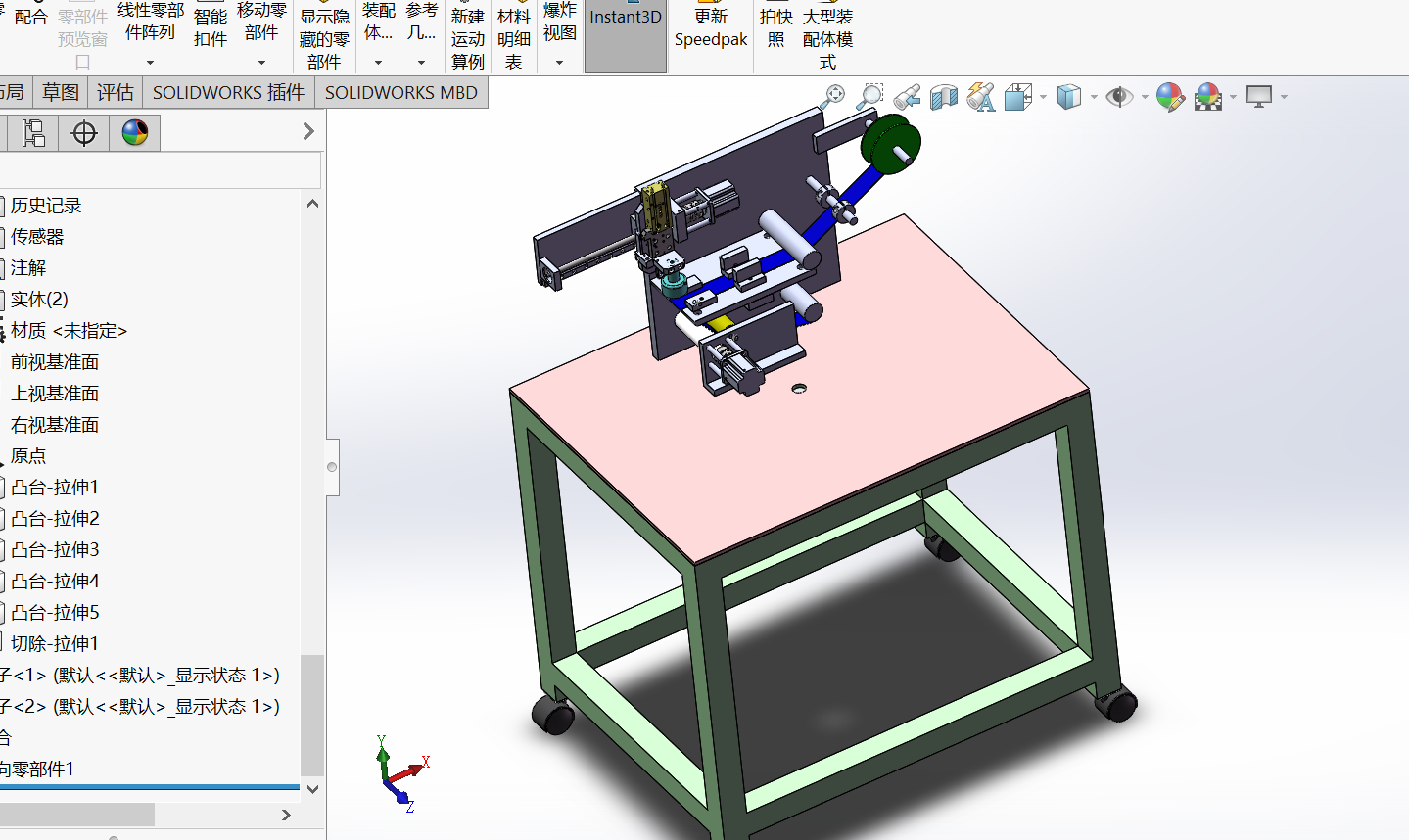Image resolution: width=1409 pixels, height=840 pixels.
Task: Select the 凸台-拉伸3 feature
Action: coord(55,550)
